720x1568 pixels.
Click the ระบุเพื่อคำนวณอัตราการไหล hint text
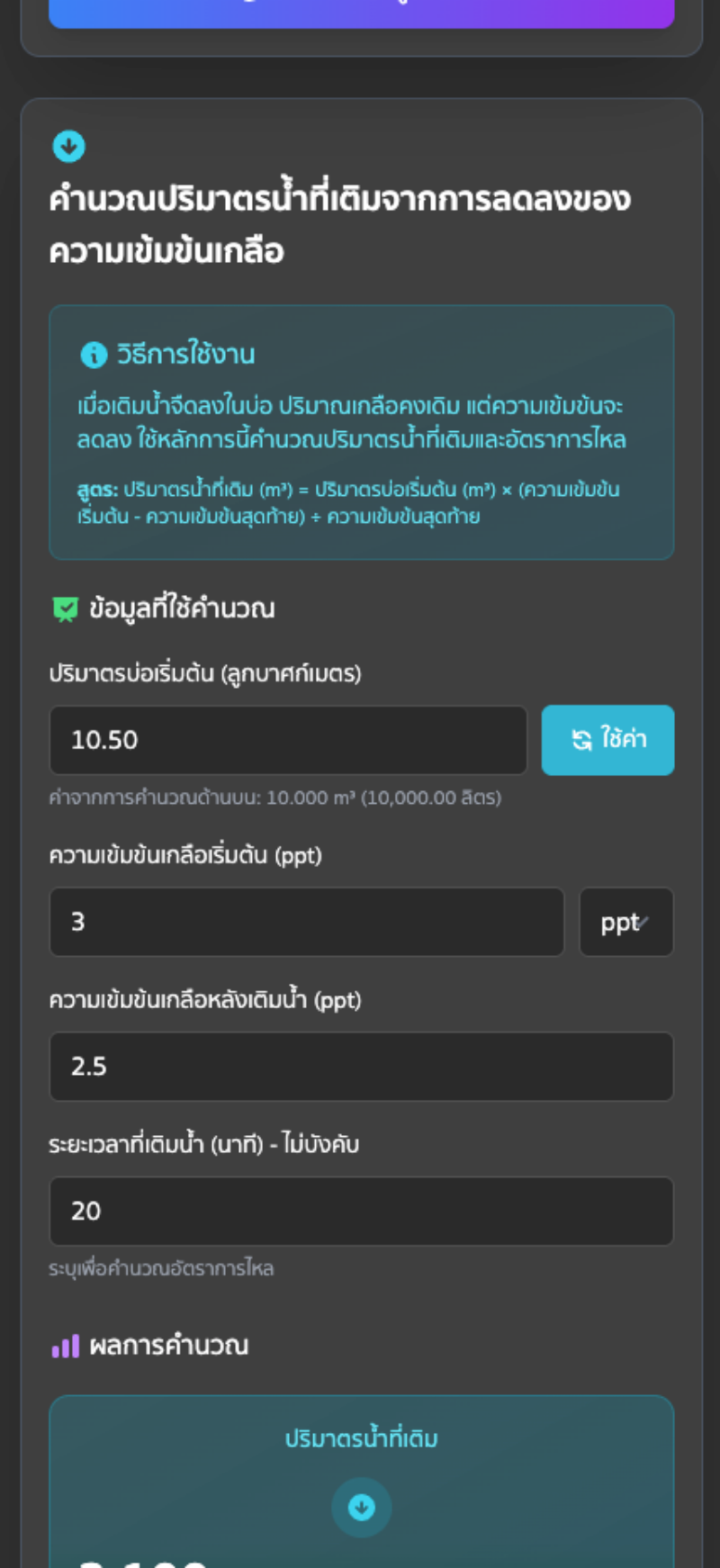(161, 1269)
